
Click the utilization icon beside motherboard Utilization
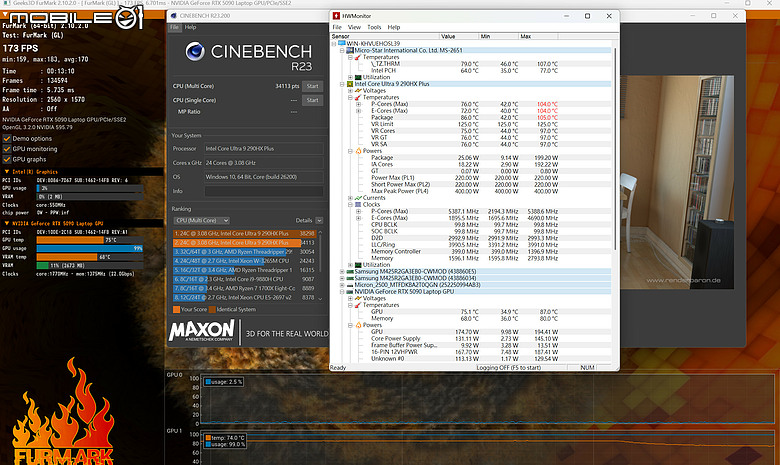358,77
